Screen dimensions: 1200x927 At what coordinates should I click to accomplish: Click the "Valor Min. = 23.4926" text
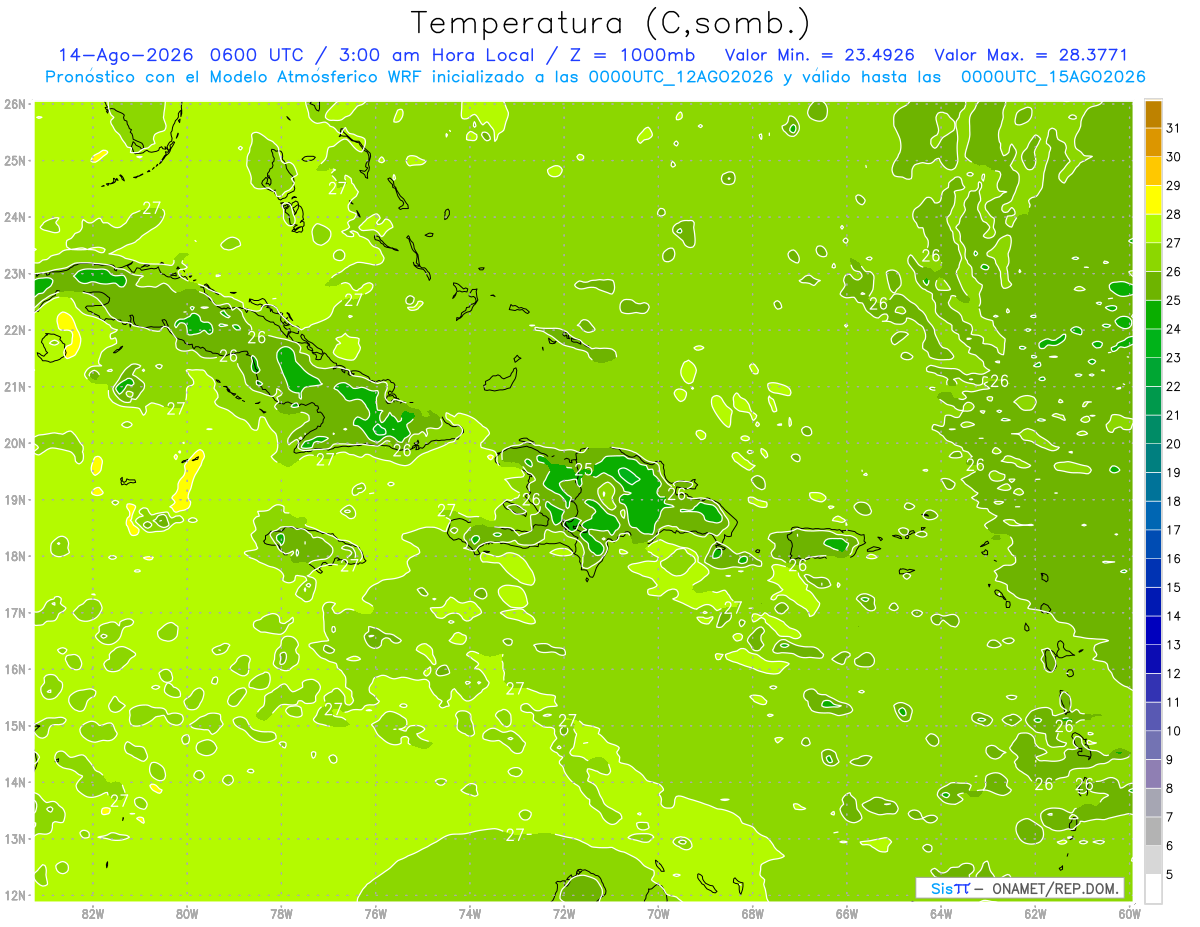(x=820, y=55)
